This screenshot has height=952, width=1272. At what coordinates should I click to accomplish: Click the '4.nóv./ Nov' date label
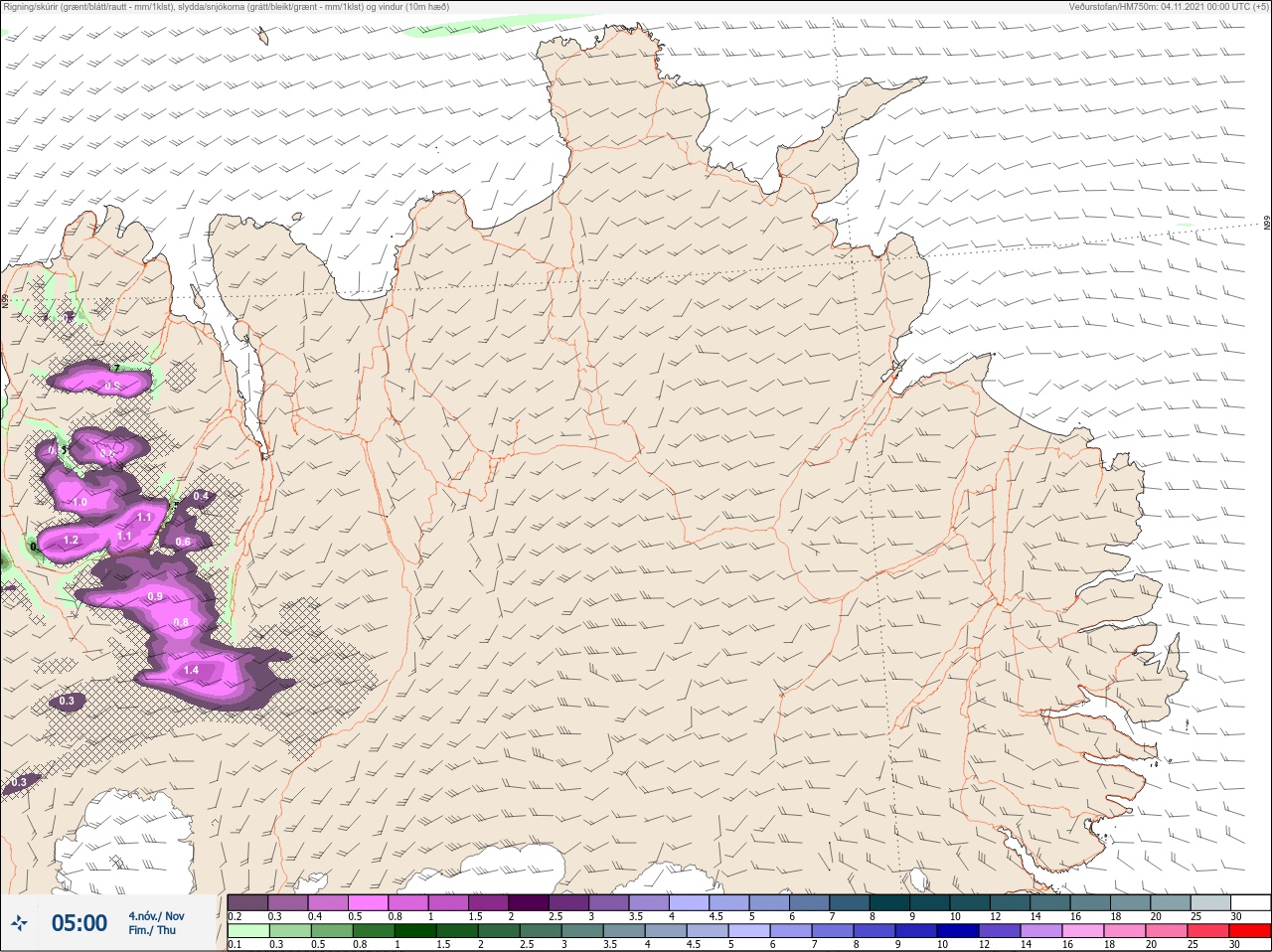pyautogui.click(x=156, y=916)
